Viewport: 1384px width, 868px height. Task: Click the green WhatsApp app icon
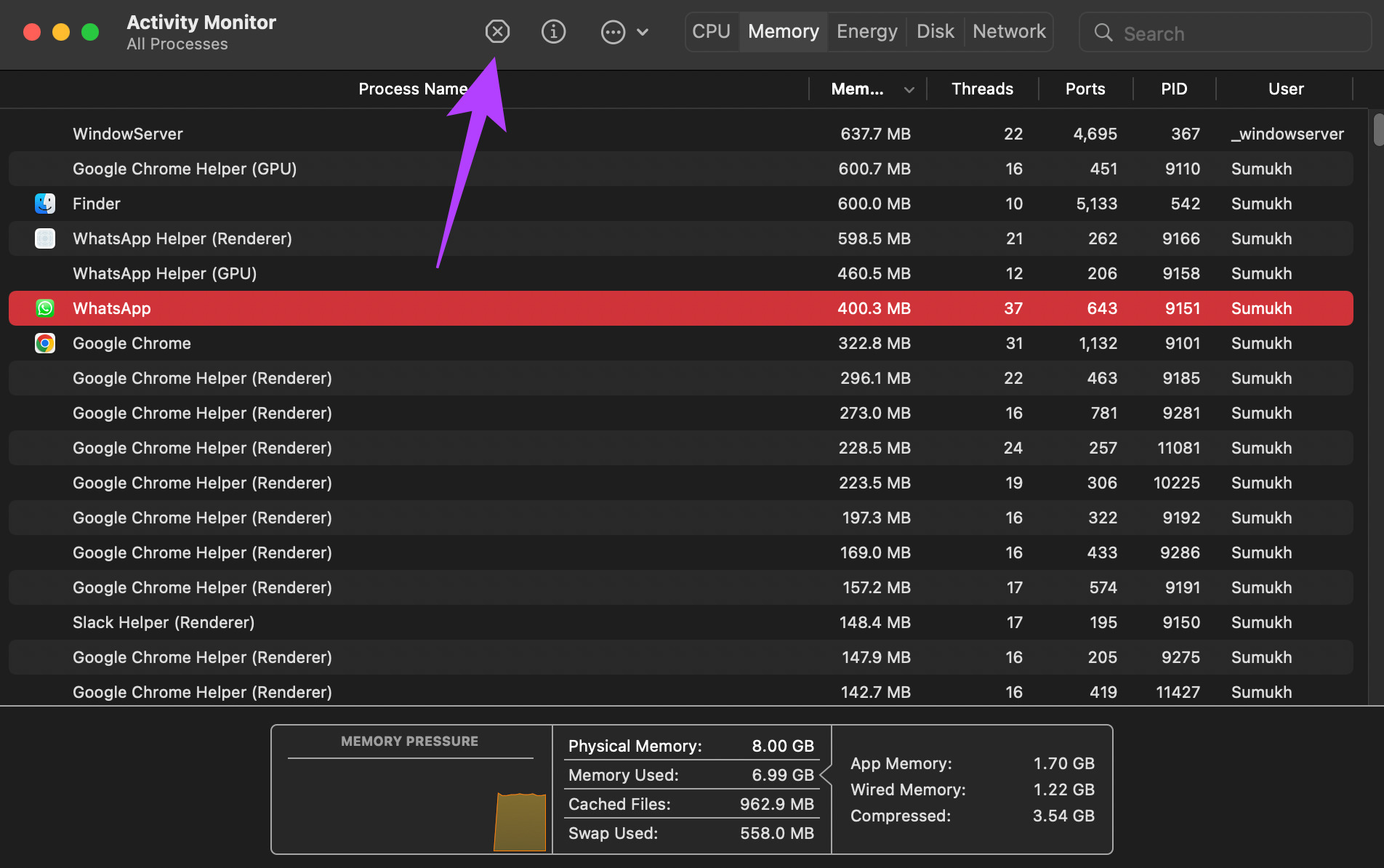(x=45, y=308)
